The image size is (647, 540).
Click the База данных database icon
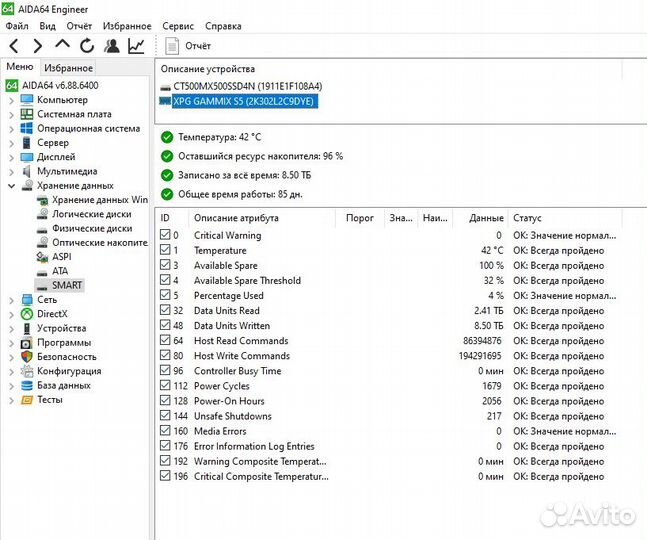pyautogui.click(x=27, y=386)
